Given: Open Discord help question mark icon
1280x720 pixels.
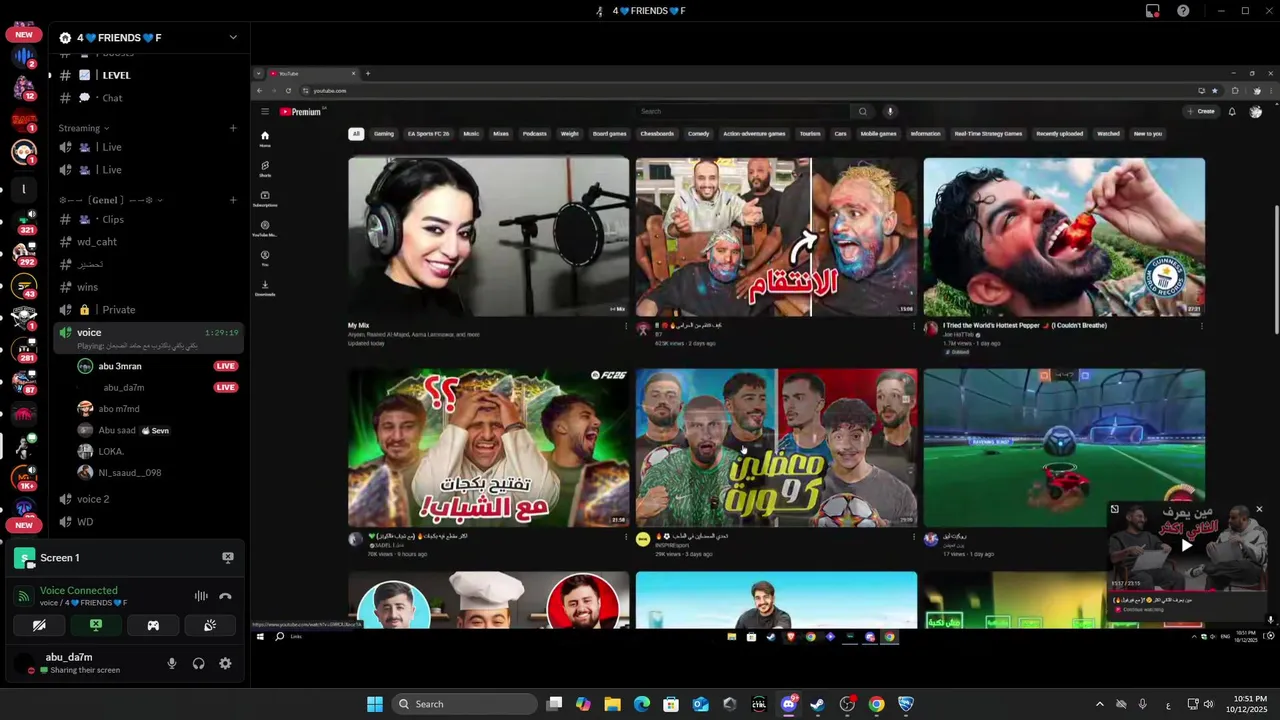Looking at the screenshot, I should point(1183,11).
